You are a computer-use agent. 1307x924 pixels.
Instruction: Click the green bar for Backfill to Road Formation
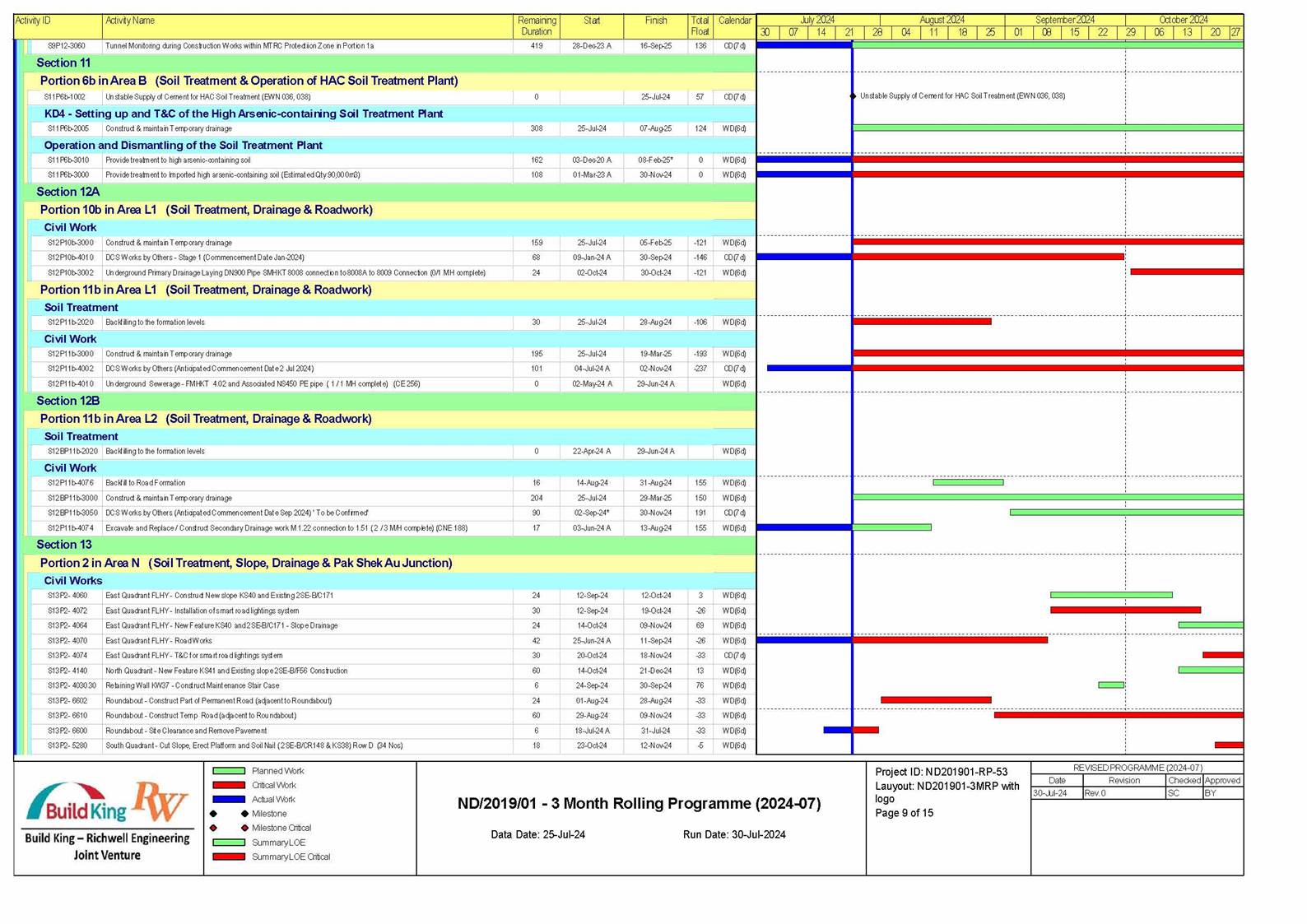tap(968, 482)
